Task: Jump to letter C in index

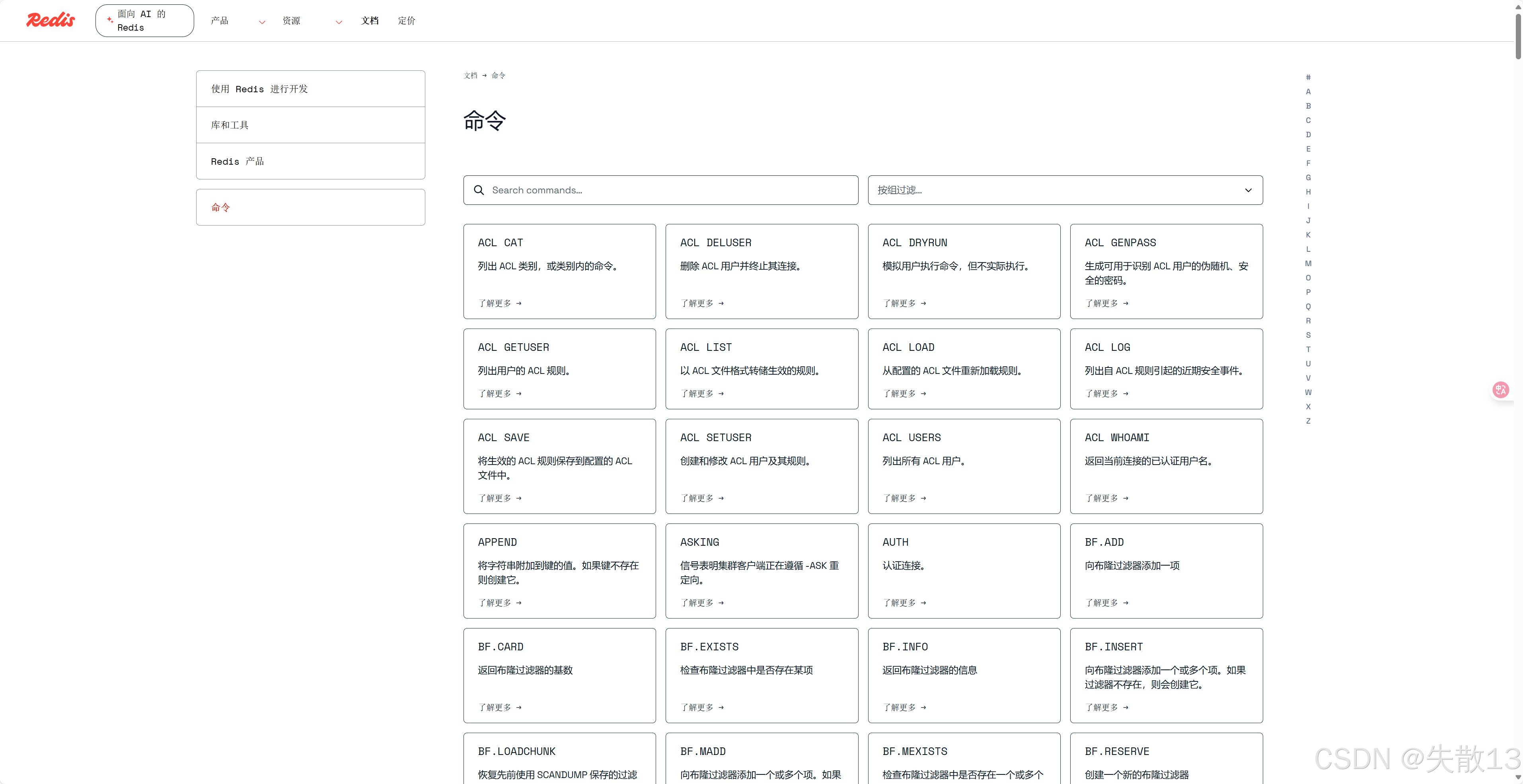Action: [x=1308, y=121]
